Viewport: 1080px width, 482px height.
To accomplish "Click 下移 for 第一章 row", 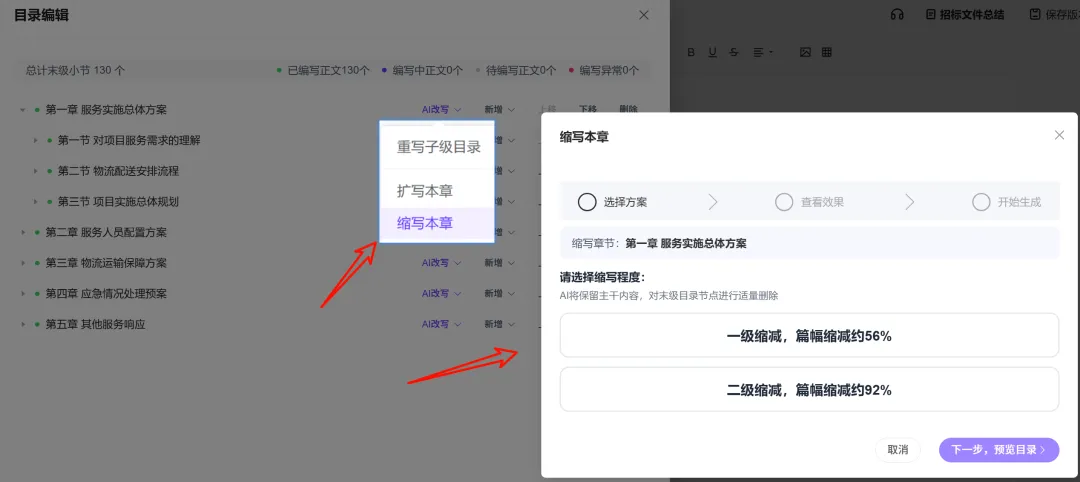I will coord(588,109).
